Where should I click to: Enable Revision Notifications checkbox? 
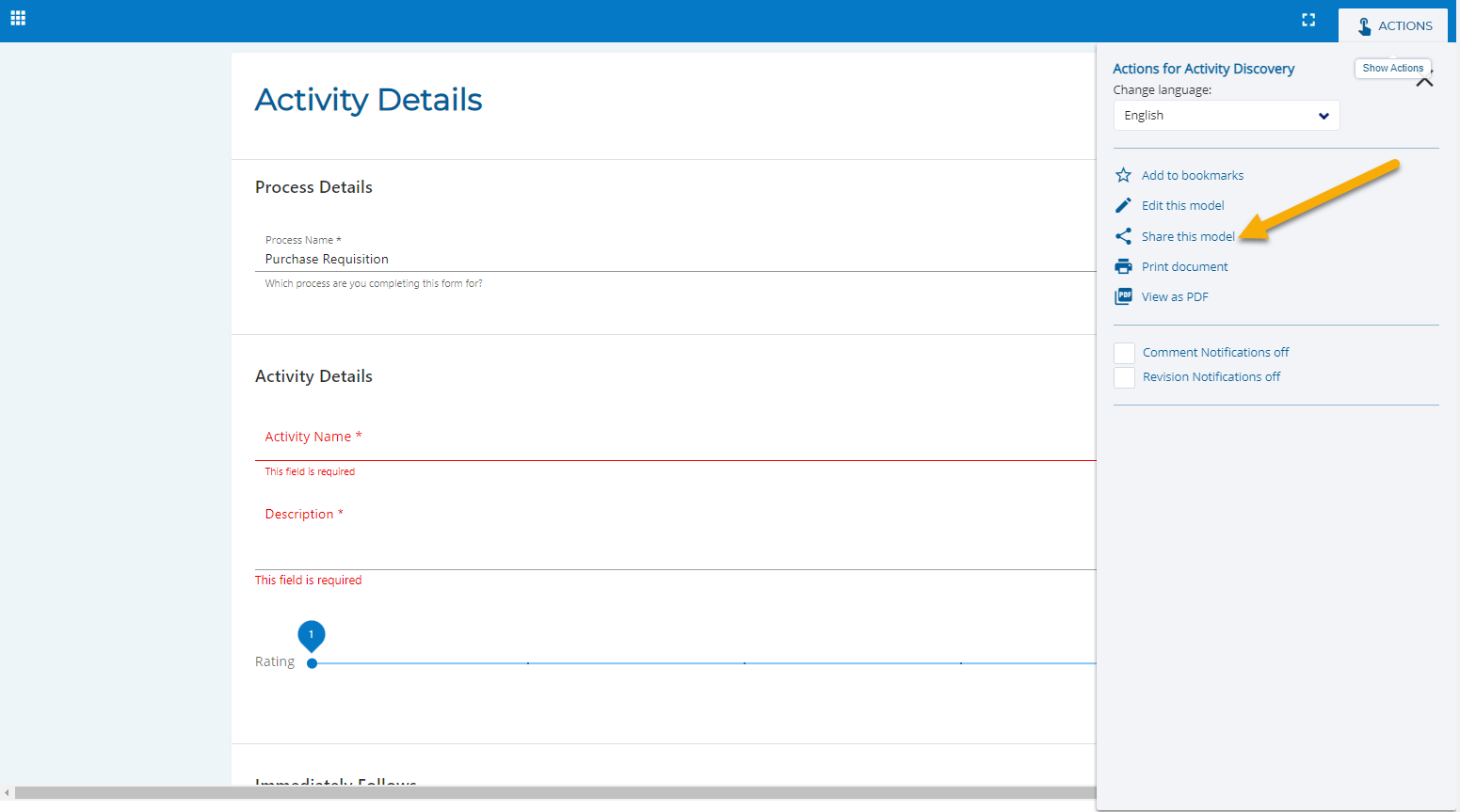coord(1124,377)
